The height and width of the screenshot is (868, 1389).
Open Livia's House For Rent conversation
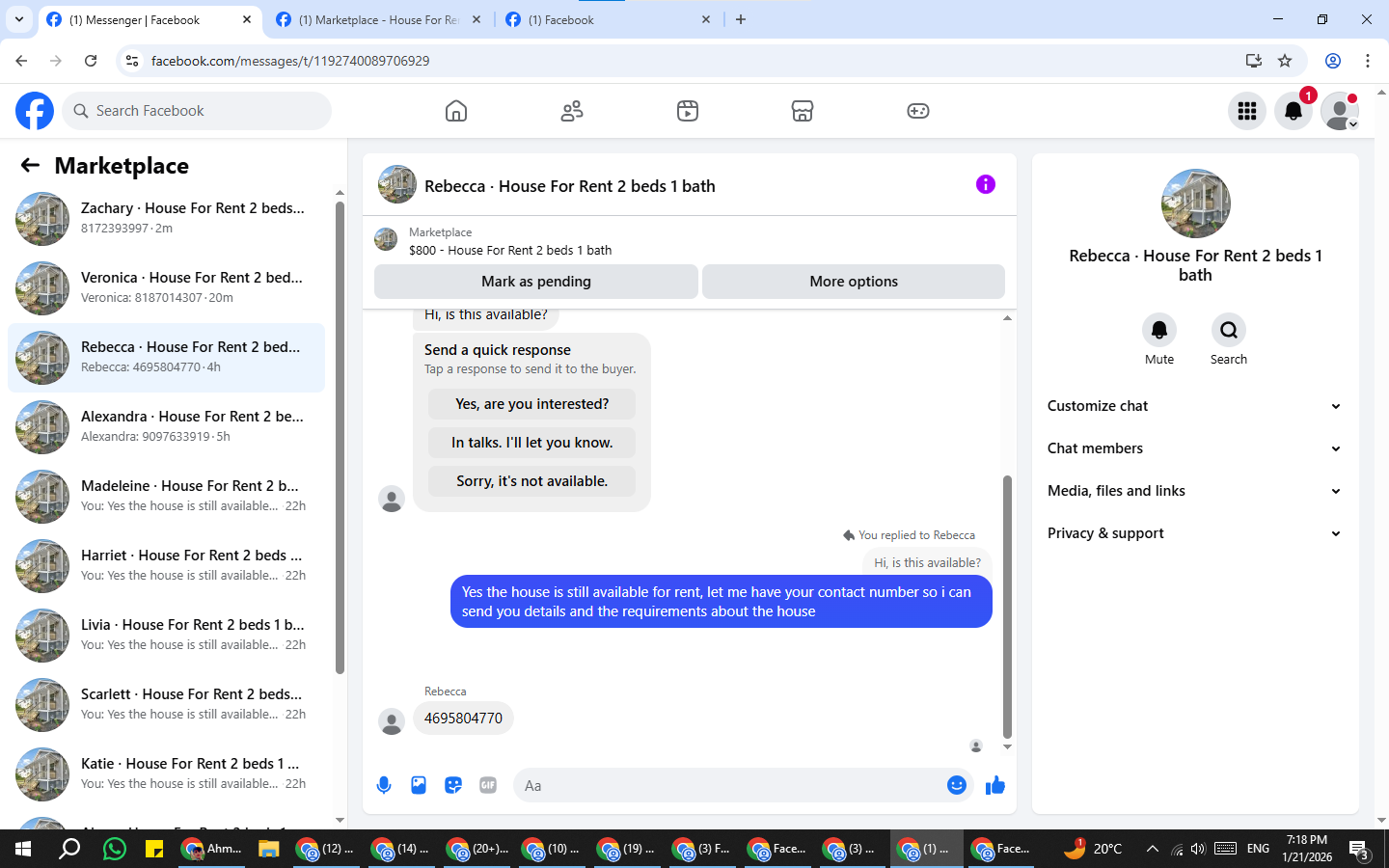point(166,636)
